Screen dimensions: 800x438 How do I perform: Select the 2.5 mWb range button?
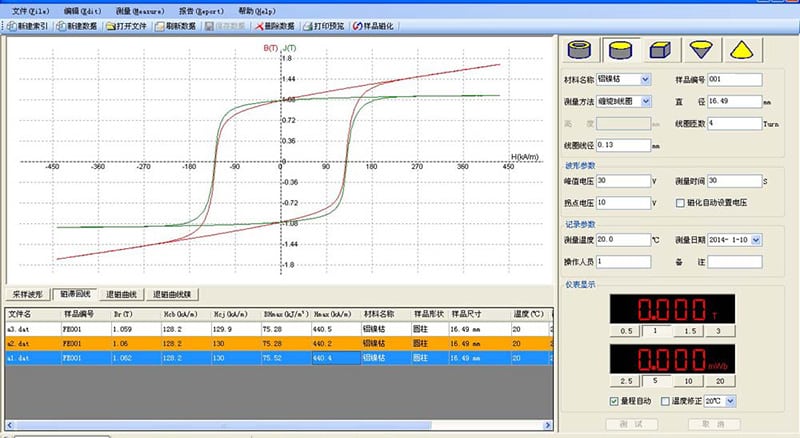tap(626, 381)
